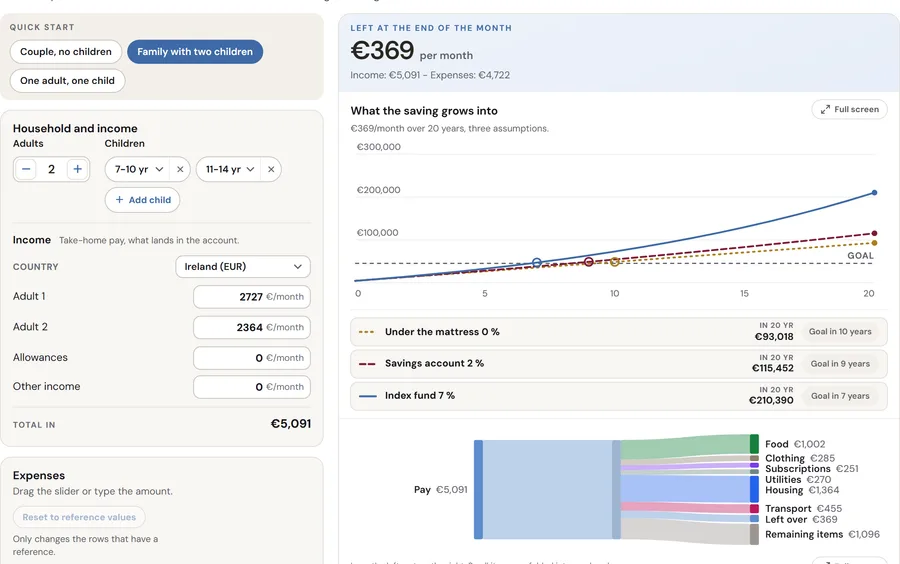Image resolution: width=900 pixels, height=564 pixels.
Task: Click the Pay source bar in flow chart
Action: 478,489
